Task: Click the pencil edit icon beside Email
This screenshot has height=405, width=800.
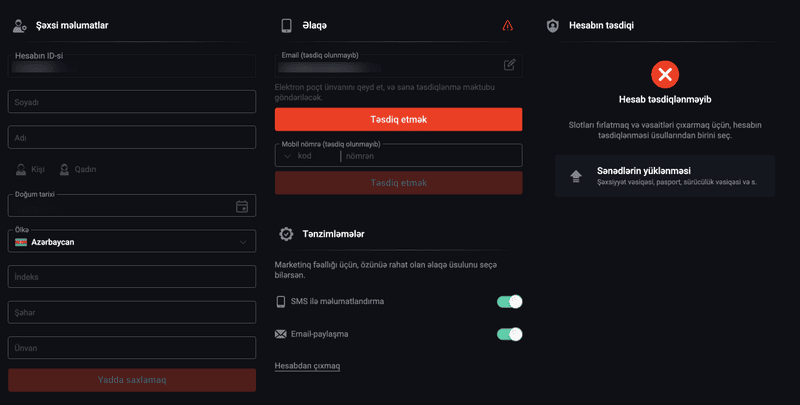Action: click(509, 65)
